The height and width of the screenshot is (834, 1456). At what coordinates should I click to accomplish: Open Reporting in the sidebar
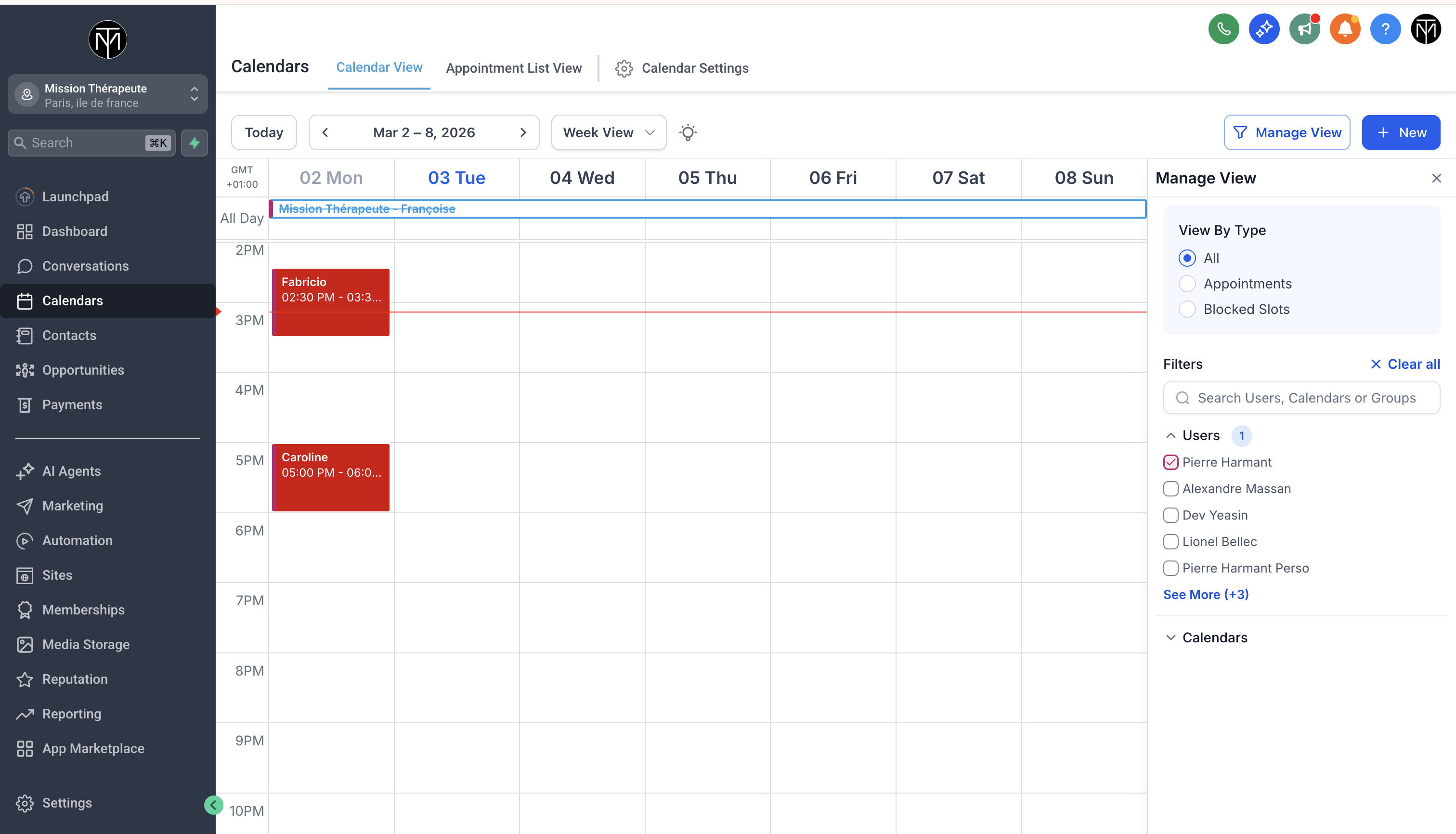[108, 714]
